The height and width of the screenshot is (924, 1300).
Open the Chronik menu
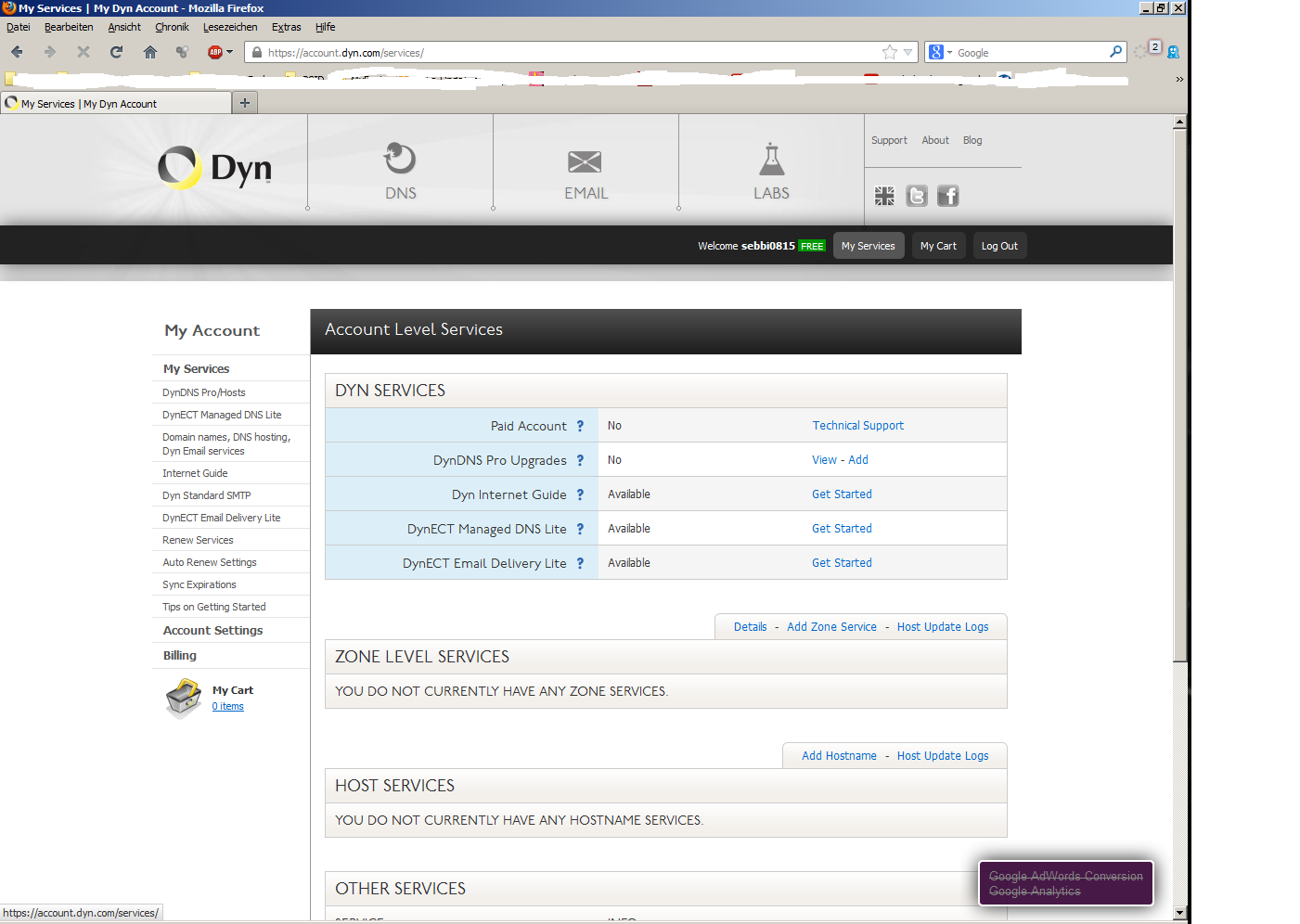click(x=172, y=27)
